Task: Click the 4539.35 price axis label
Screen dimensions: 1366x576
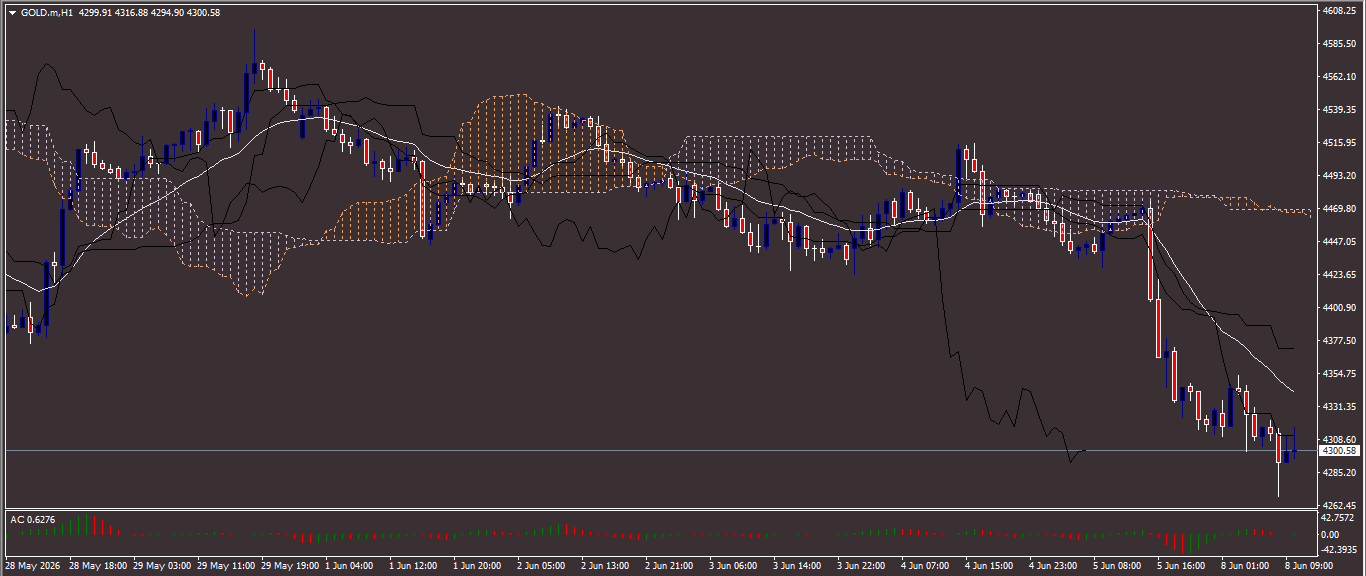Action: pyautogui.click(x=1337, y=110)
